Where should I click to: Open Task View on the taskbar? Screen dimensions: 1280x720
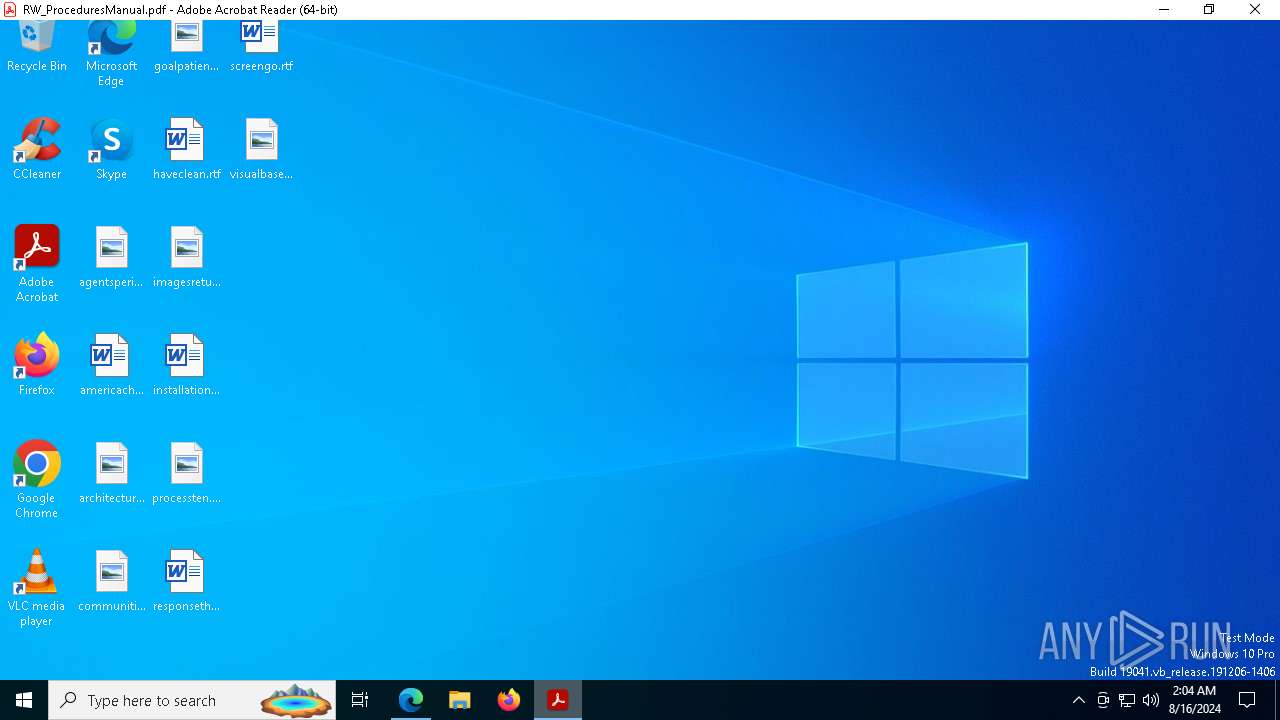[360, 700]
